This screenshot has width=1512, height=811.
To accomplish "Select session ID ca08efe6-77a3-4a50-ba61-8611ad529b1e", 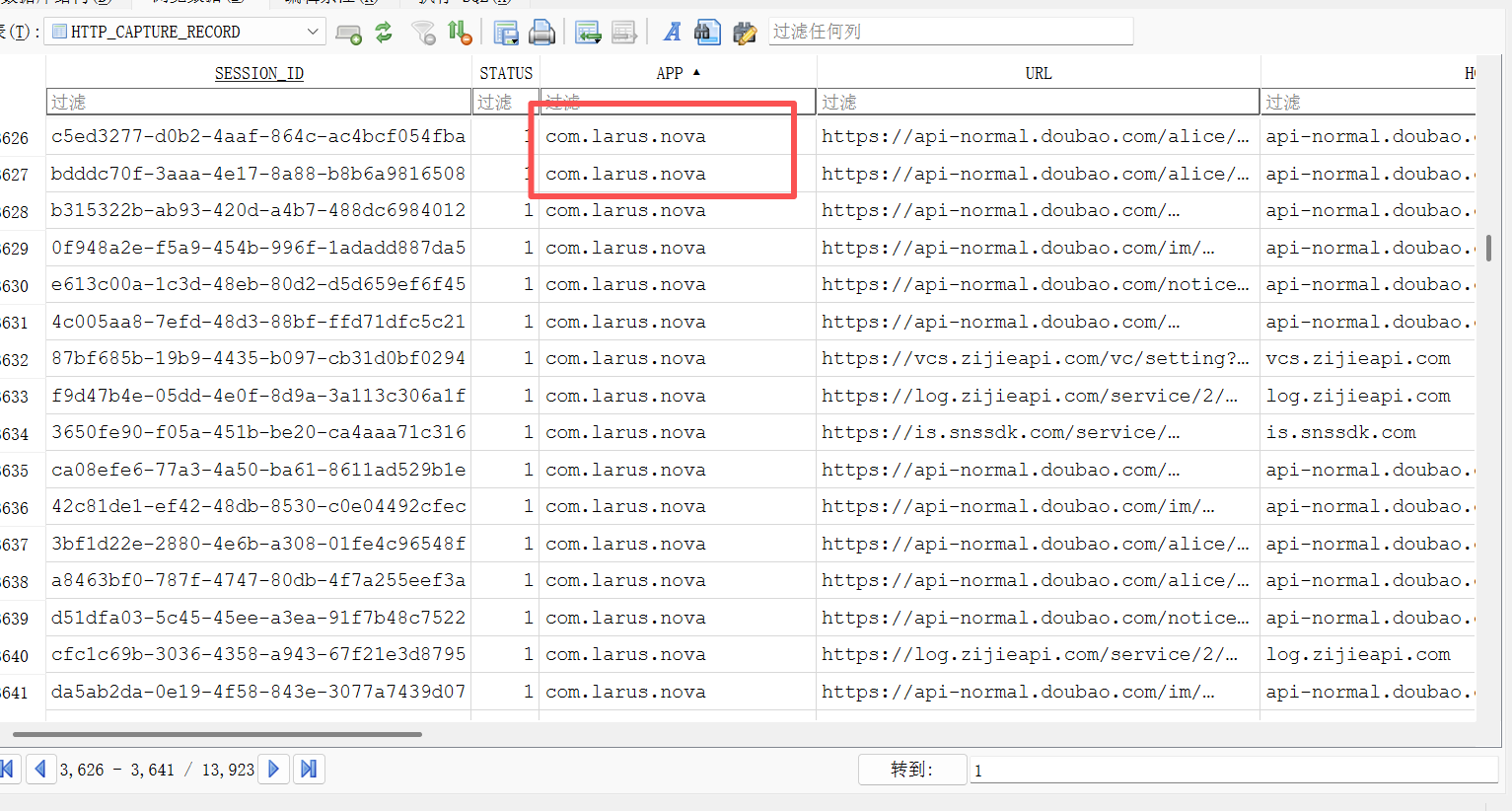I will 258,470.
